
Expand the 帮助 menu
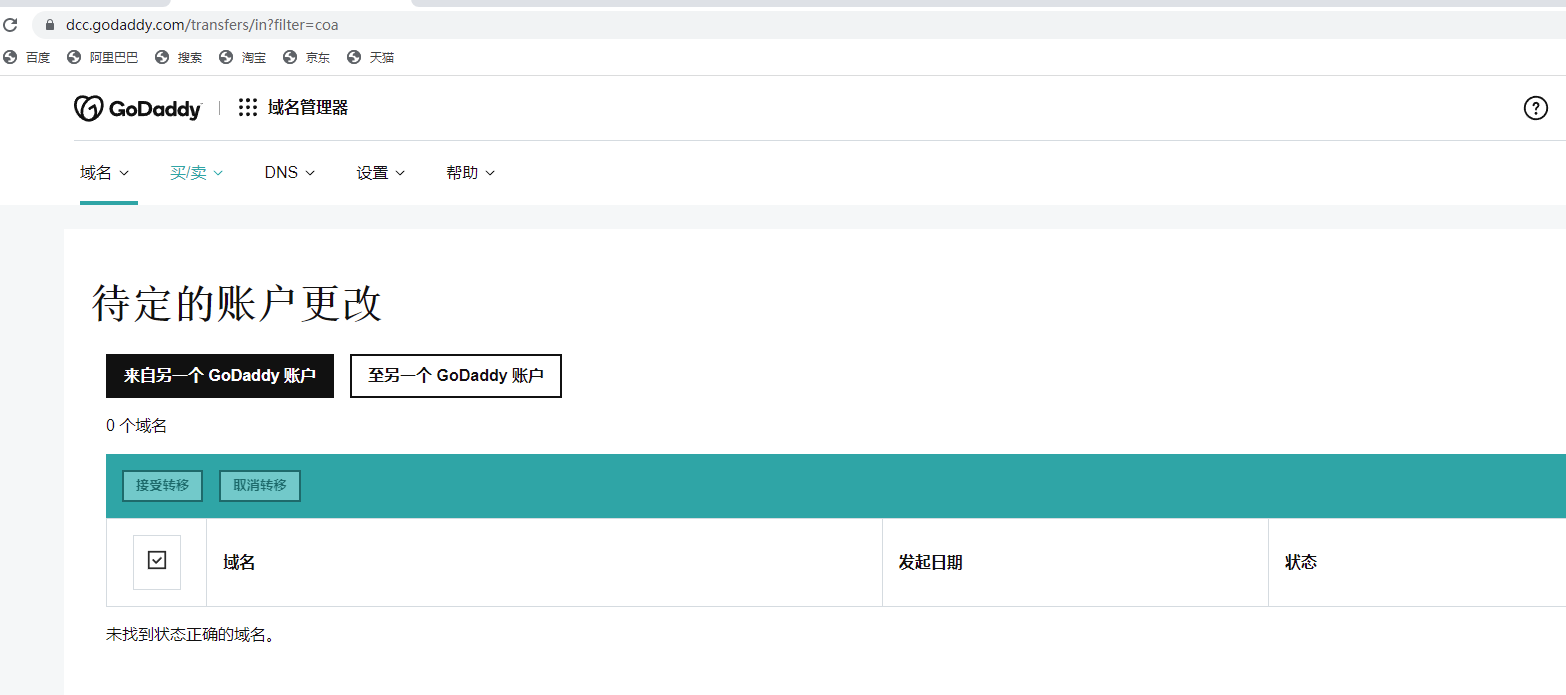coord(471,173)
